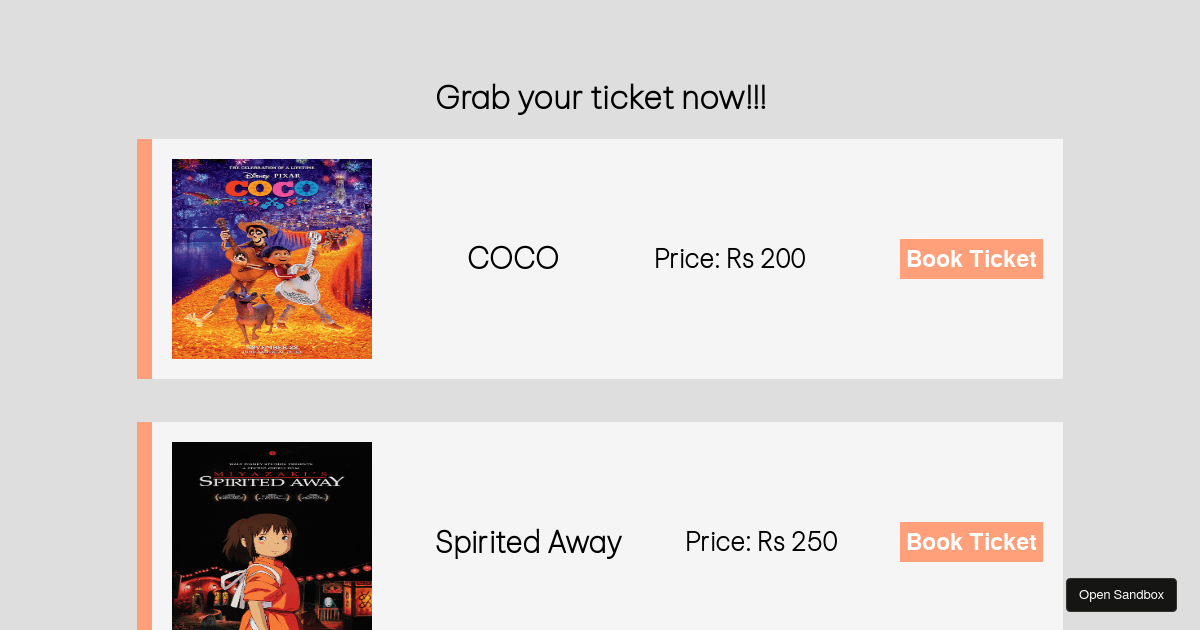1200x630 pixels.
Task: Open the sandbox via Open Sandbox button
Action: pos(1121,595)
